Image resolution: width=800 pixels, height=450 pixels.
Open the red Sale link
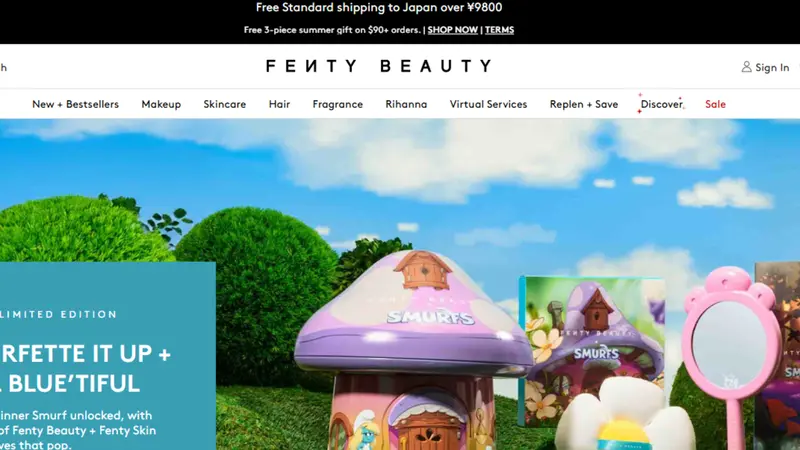[715, 104]
